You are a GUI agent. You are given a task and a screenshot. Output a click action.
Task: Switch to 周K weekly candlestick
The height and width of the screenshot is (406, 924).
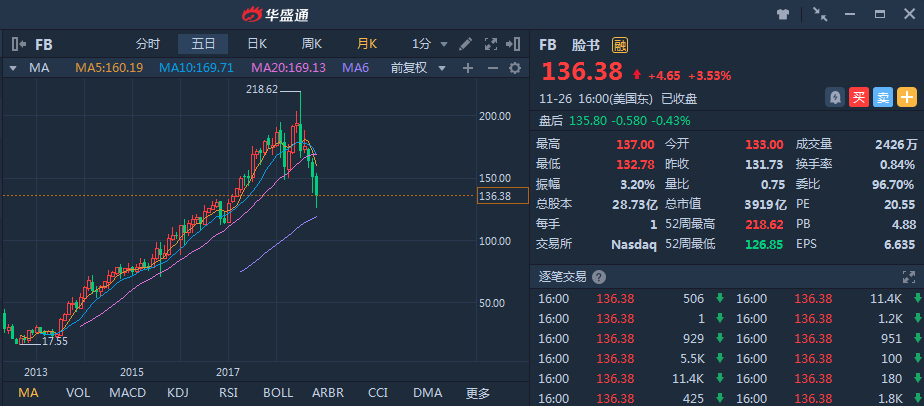312,44
